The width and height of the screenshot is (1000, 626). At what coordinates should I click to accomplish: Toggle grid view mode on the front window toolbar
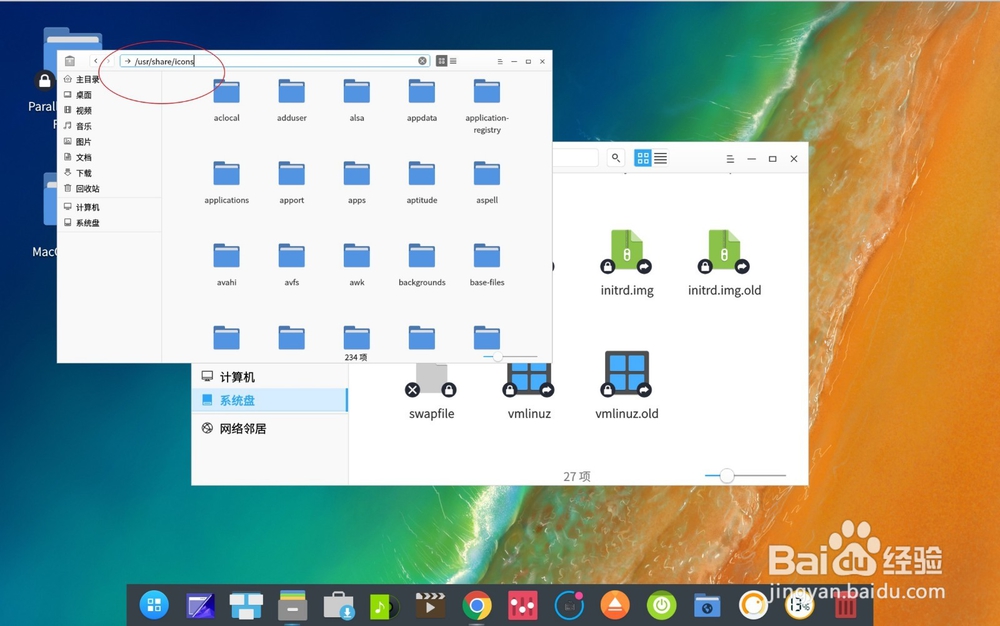tap(442, 61)
